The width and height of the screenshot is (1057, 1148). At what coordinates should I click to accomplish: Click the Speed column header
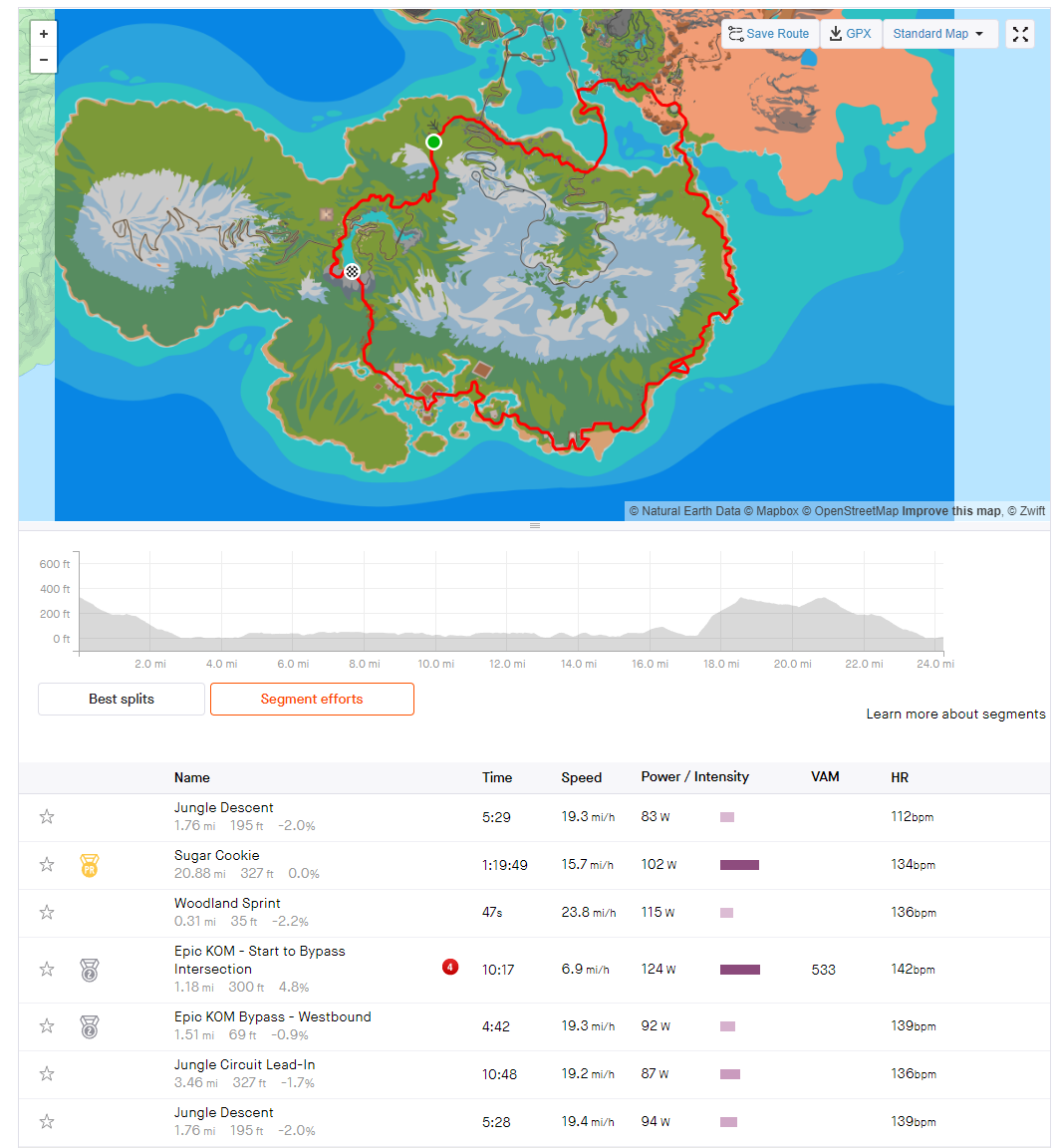coord(581,777)
